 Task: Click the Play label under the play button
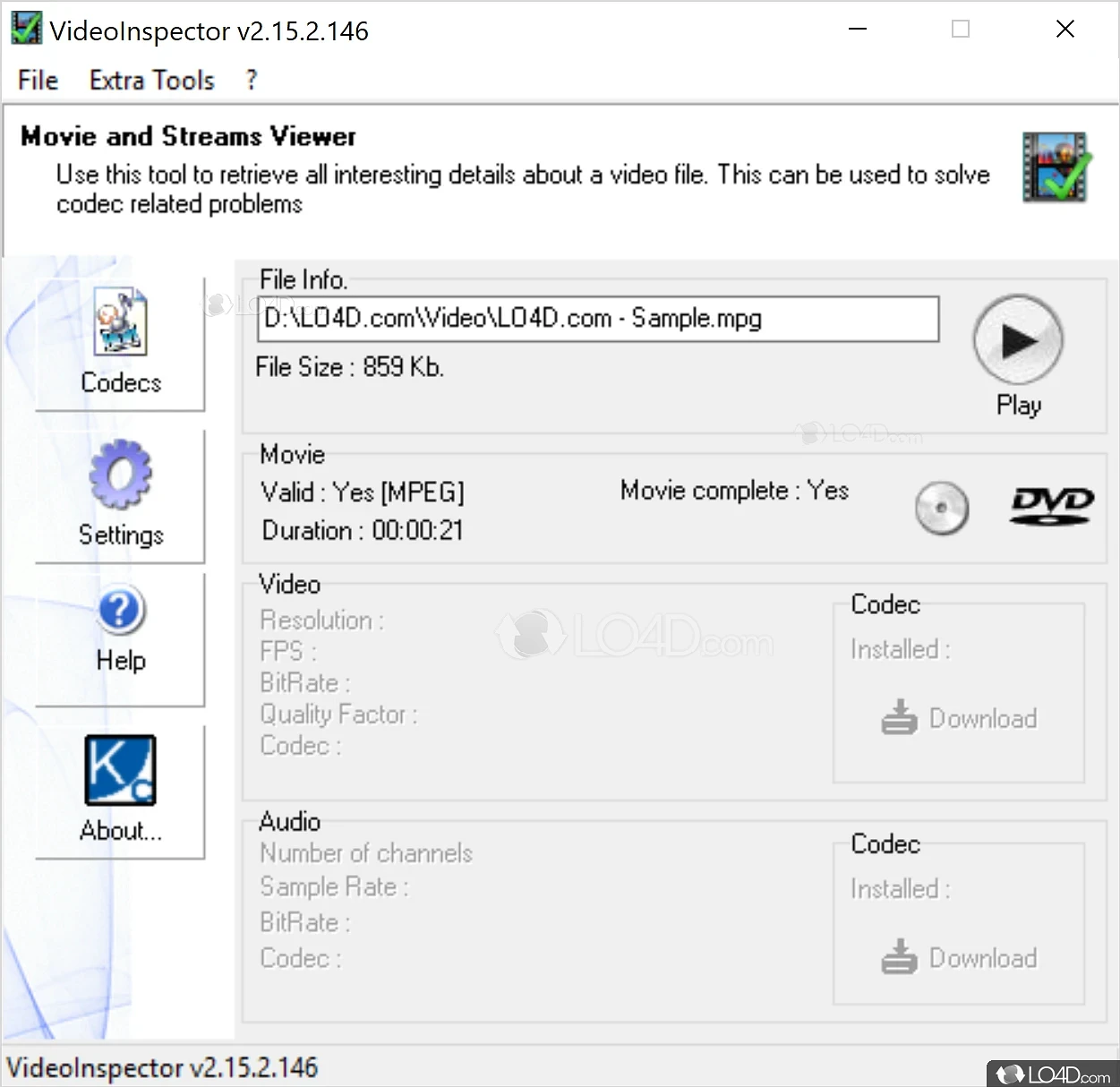pyautogui.click(x=1018, y=404)
